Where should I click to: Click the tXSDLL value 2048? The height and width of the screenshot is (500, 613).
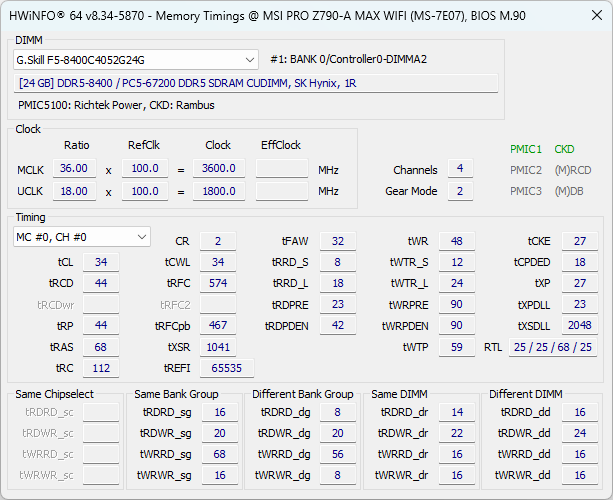[579, 326]
